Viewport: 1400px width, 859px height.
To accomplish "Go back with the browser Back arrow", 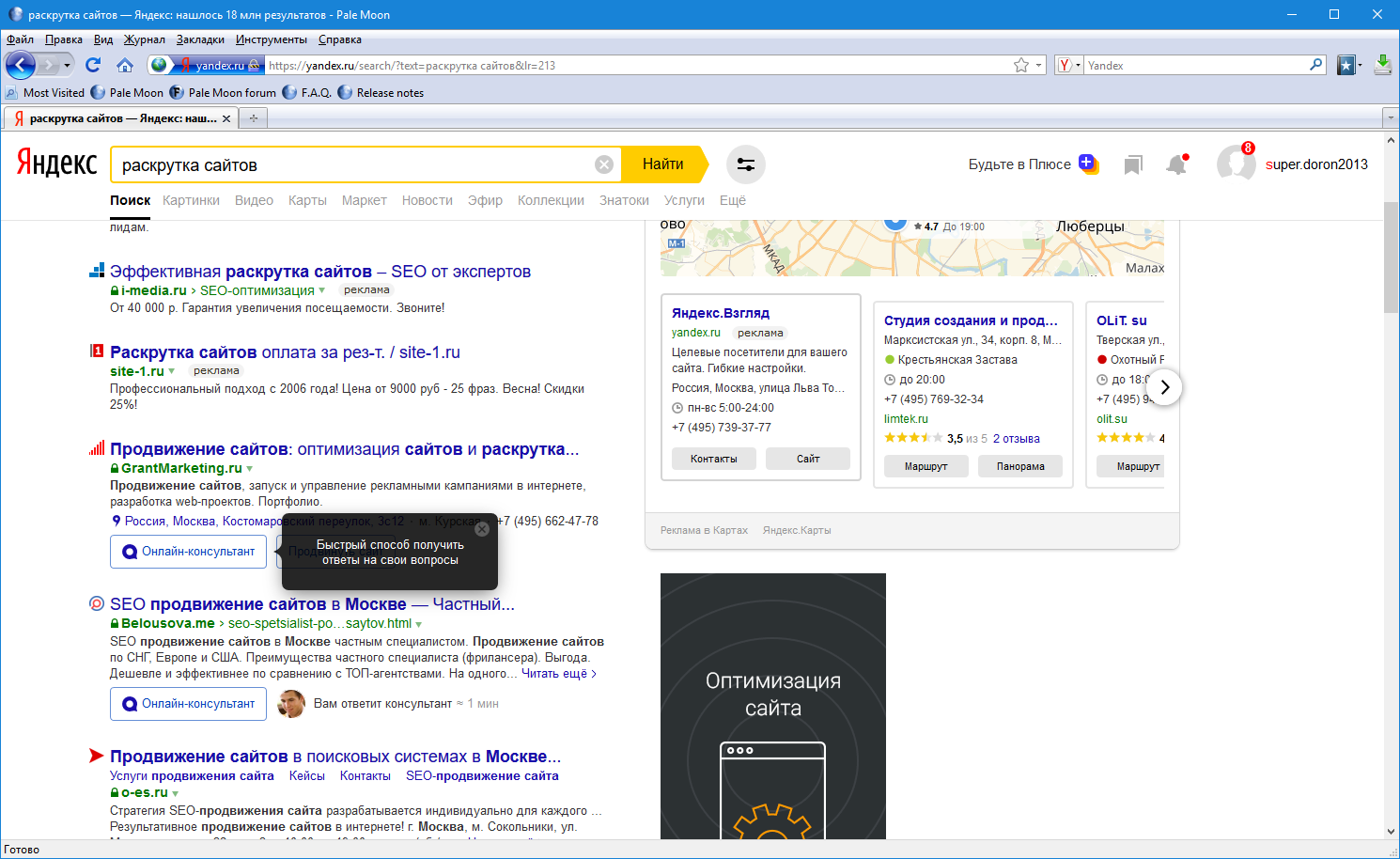I will 21,65.
